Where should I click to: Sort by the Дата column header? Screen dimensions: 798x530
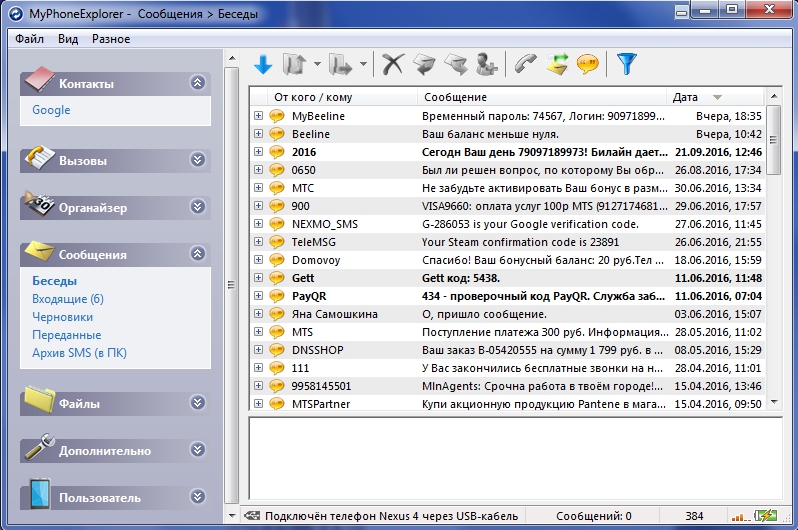[715, 97]
